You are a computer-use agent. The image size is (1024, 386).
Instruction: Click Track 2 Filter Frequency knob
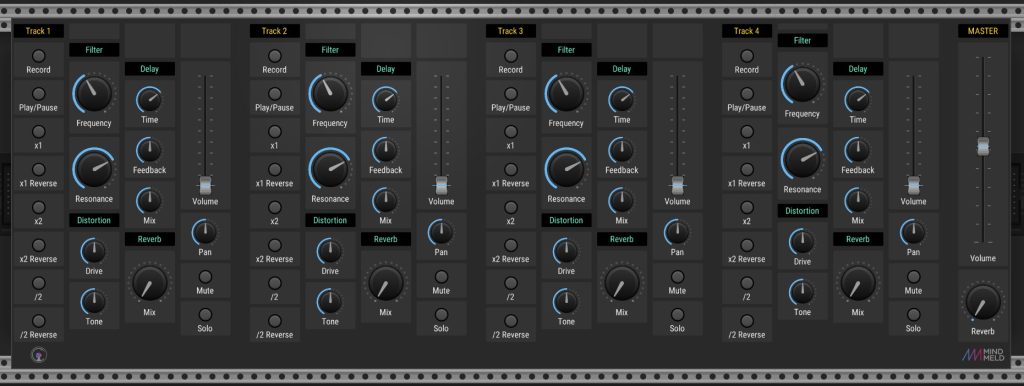pyautogui.click(x=330, y=93)
